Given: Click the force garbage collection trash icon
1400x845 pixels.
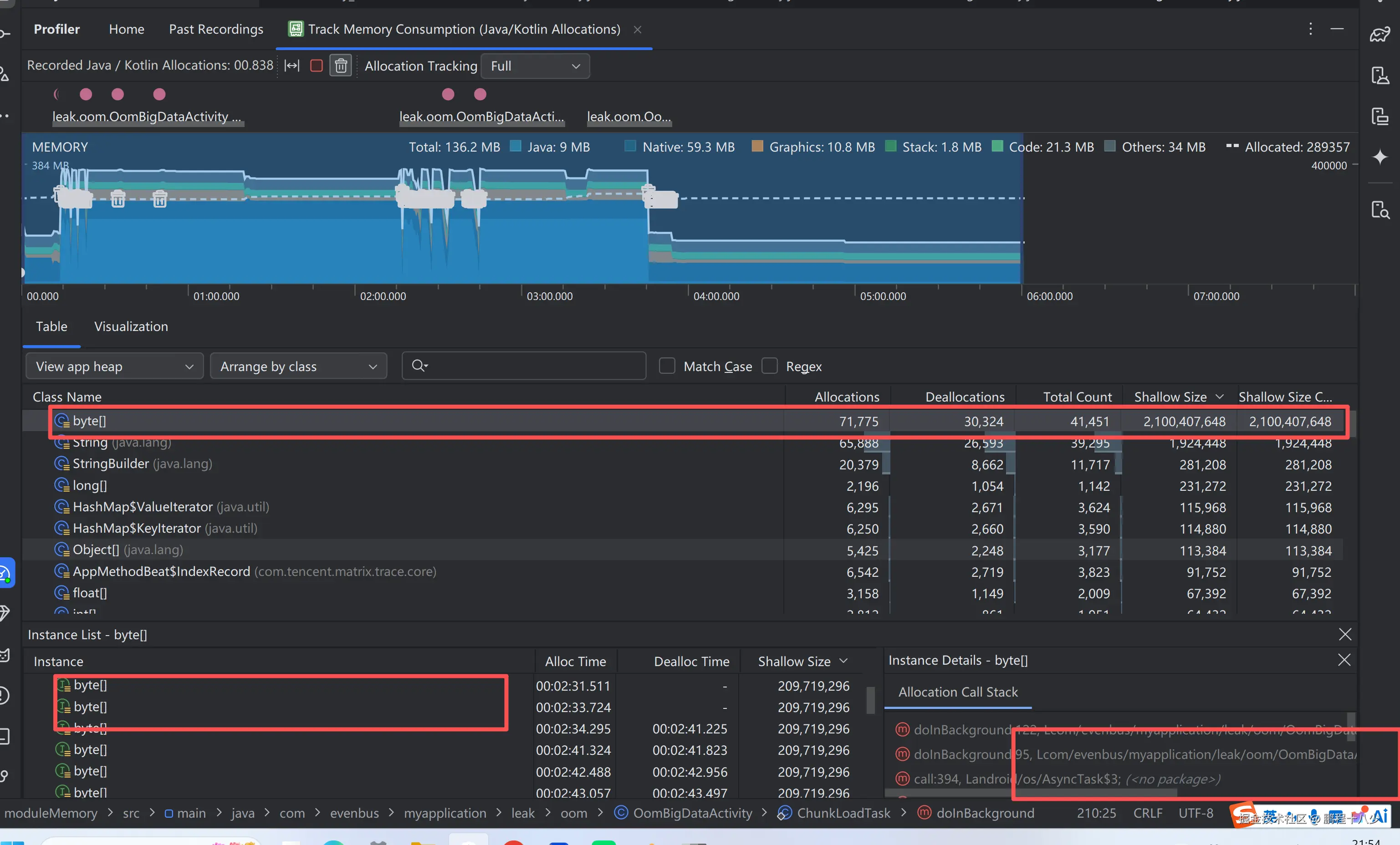Looking at the screenshot, I should (x=341, y=66).
